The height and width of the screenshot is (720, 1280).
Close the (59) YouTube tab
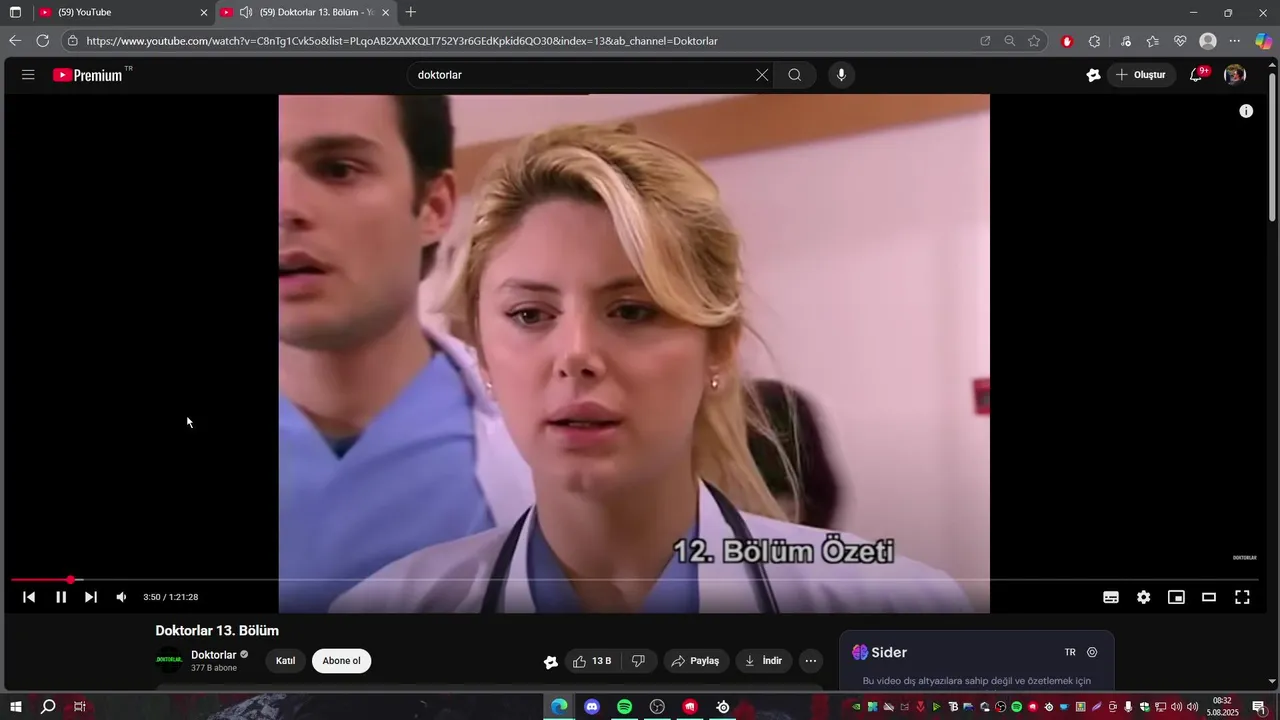[x=204, y=12]
